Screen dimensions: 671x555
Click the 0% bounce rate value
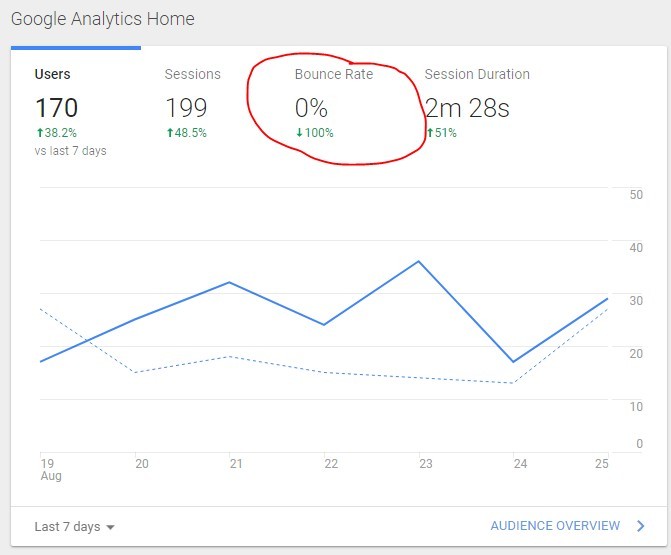tap(311, 107)
